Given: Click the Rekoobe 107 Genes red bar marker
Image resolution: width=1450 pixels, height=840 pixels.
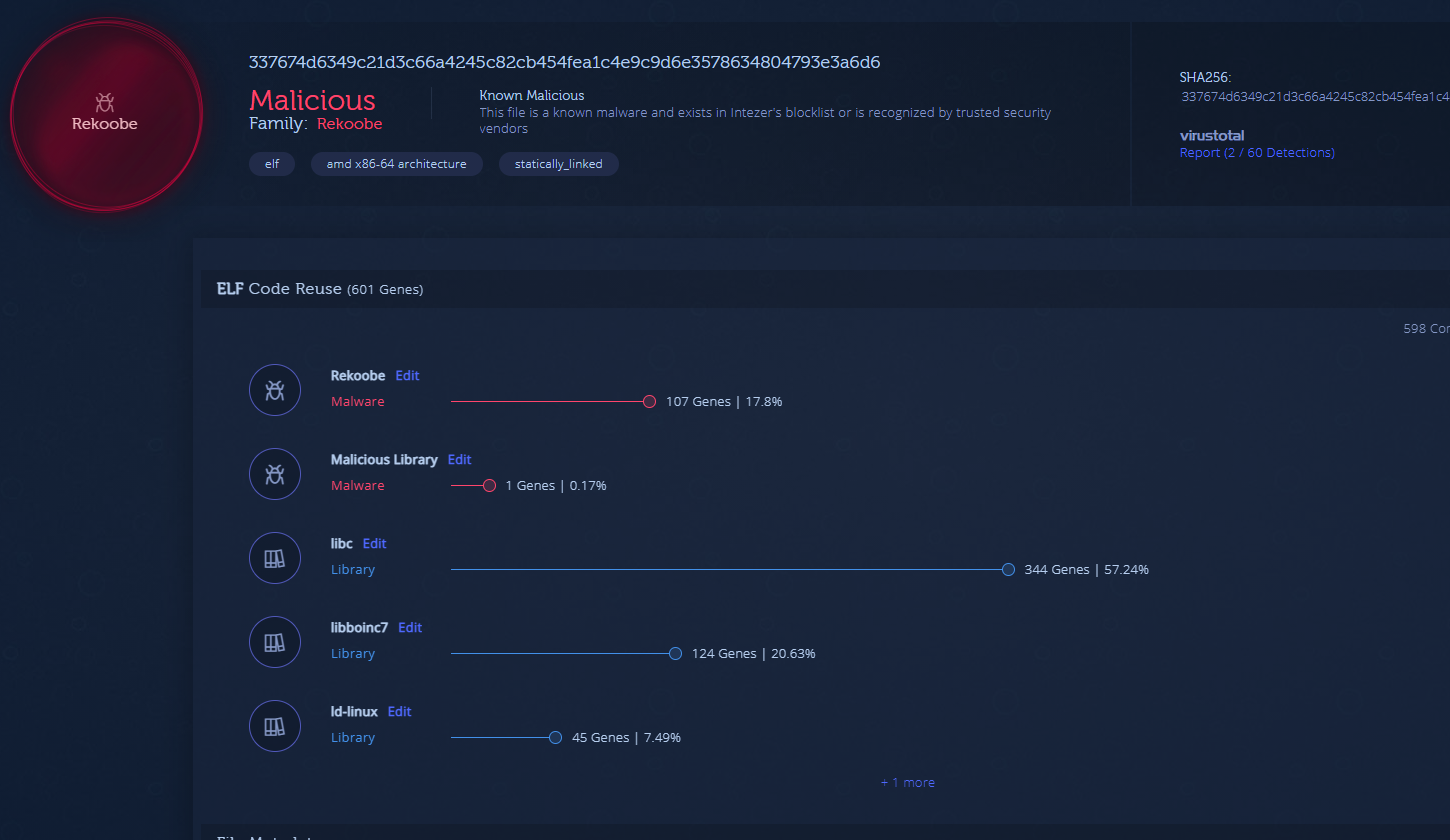Looking at the screenshot, I should click(649, 402).
